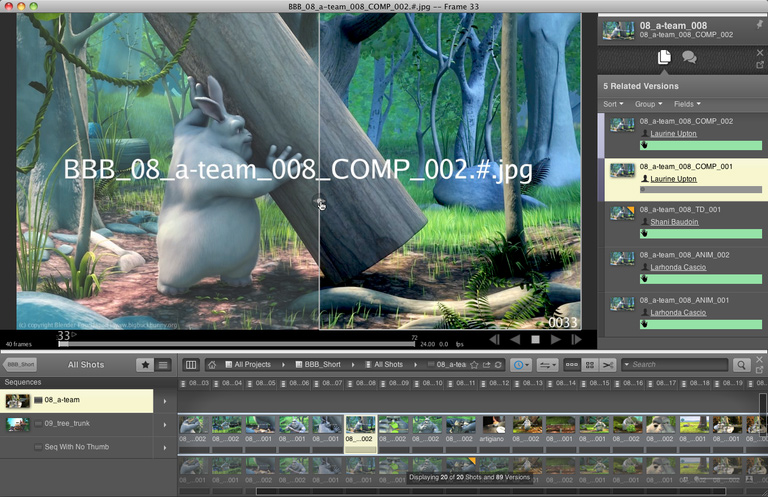
Task: Click the Search input field
Action: 676,365
